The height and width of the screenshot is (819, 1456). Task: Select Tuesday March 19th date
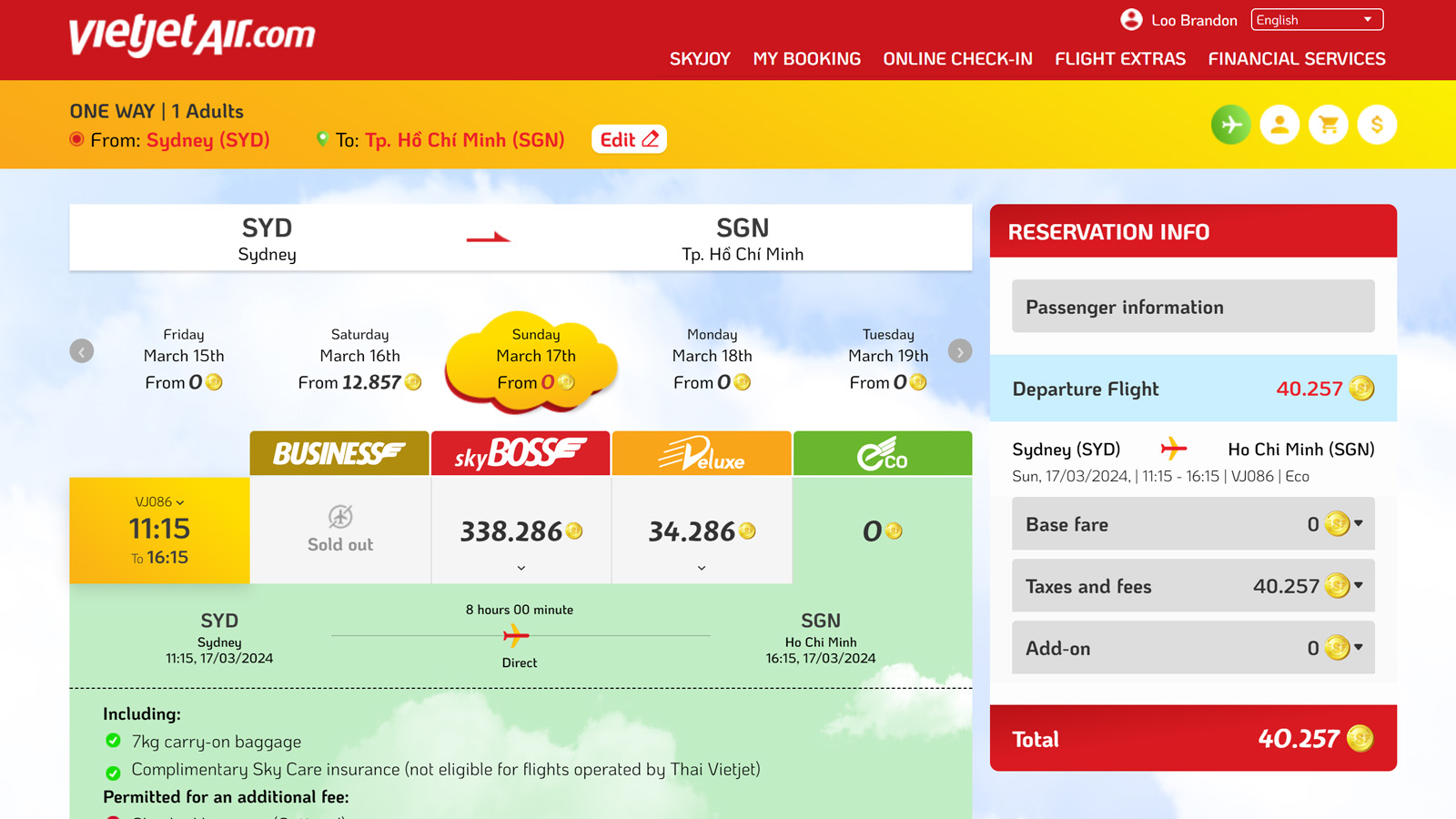888,359
